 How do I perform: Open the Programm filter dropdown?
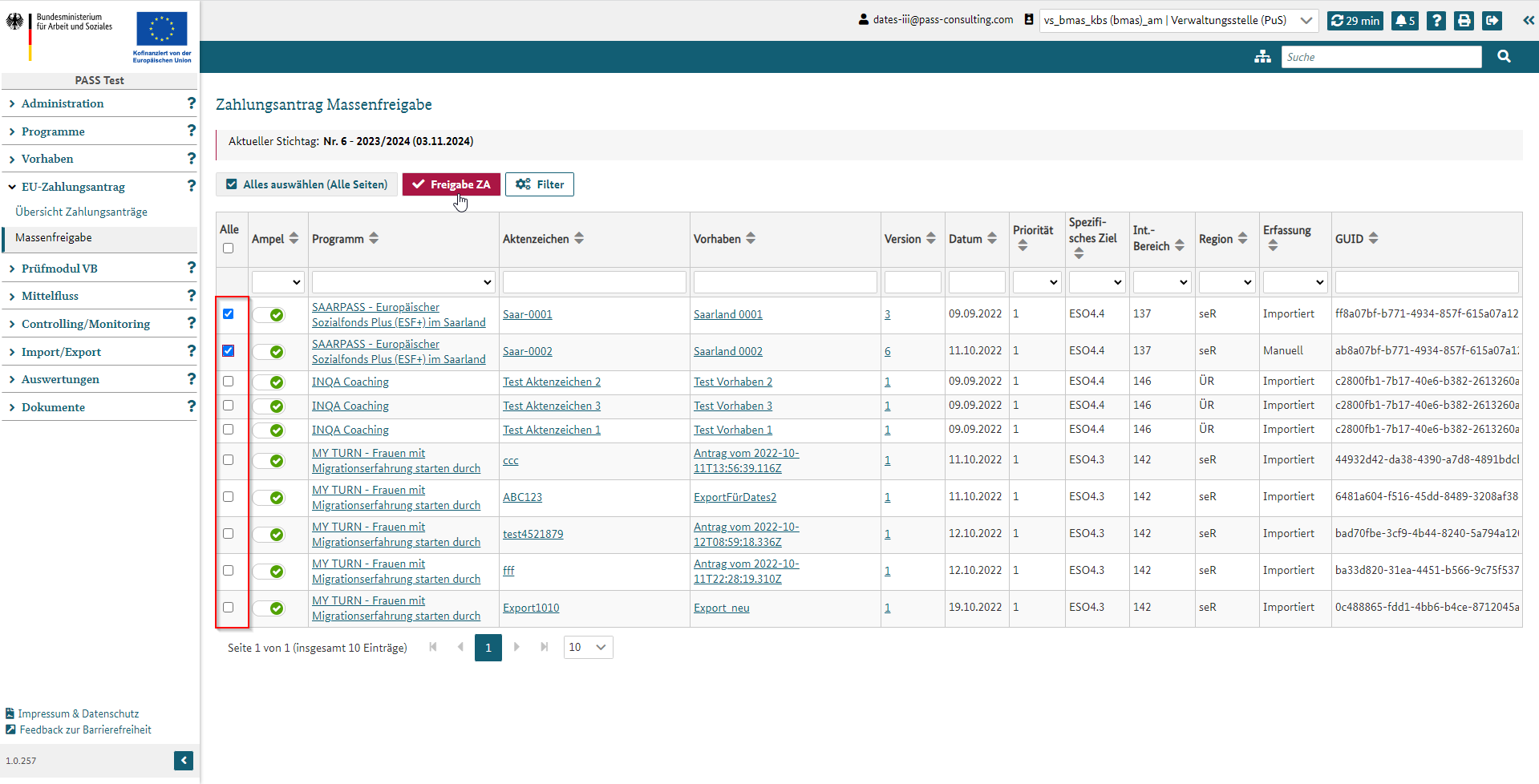click(x=403, y=282)
